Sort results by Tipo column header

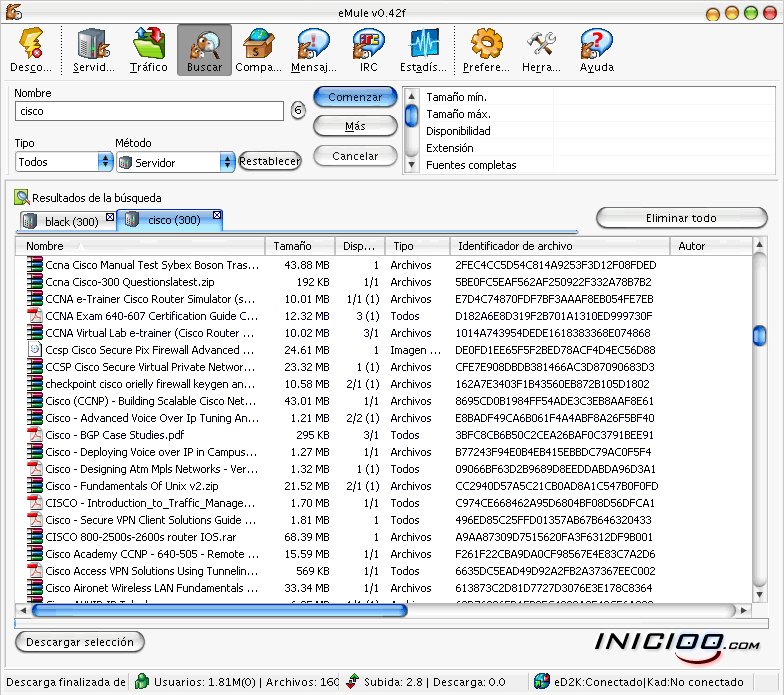click(x=417, y=246)
